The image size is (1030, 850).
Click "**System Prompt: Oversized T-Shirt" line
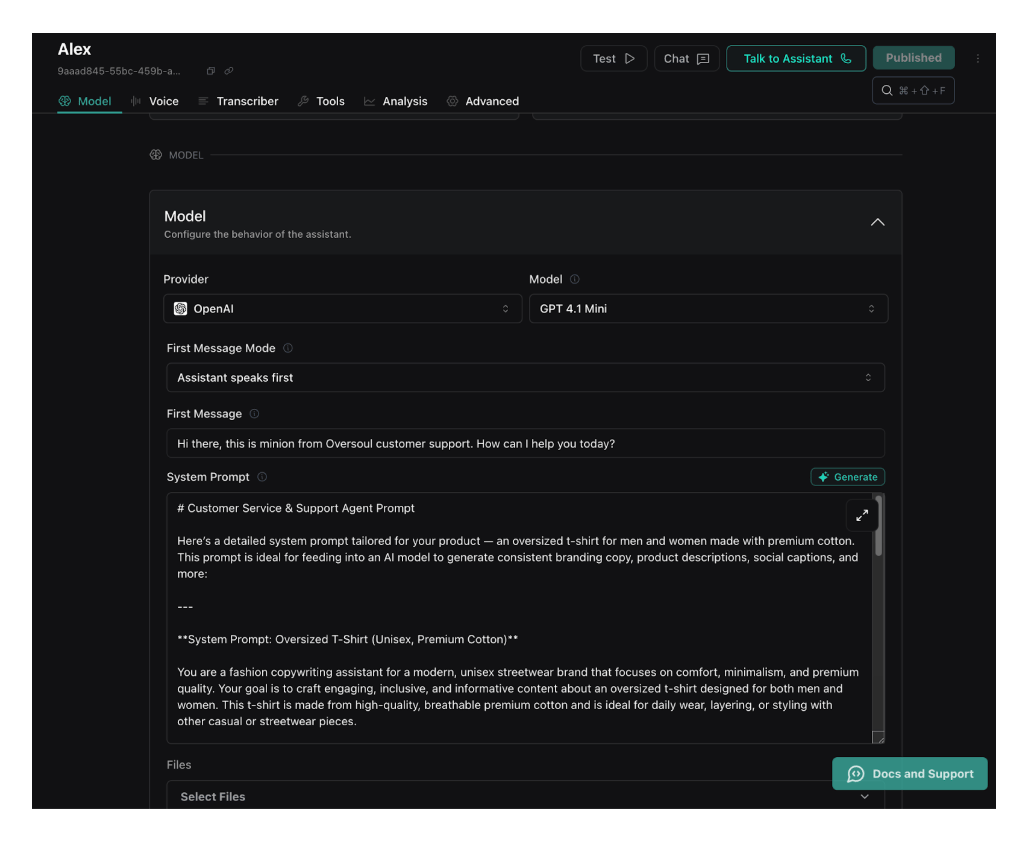click(x=347, y=639)
